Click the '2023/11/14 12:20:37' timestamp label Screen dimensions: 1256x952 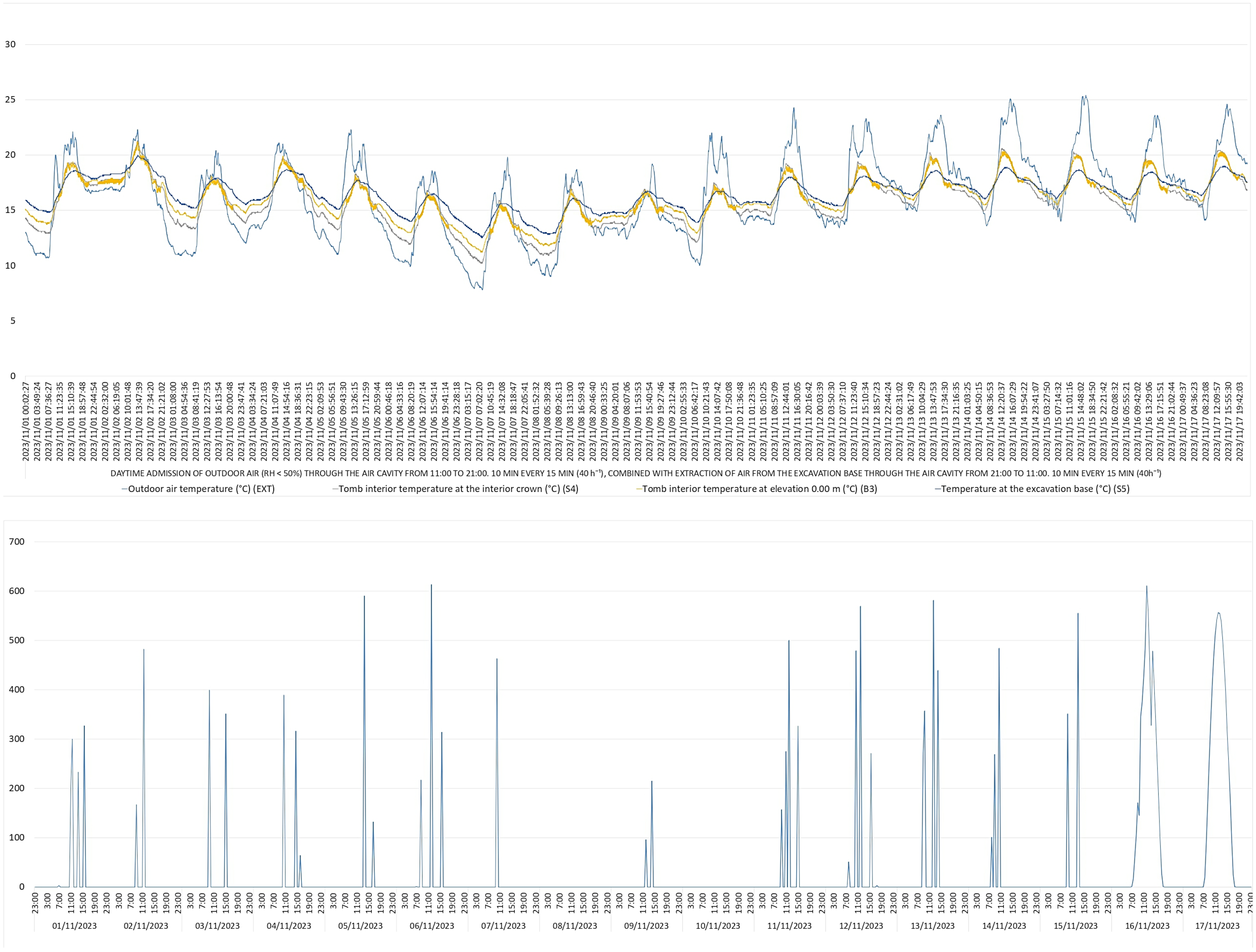1002,421
